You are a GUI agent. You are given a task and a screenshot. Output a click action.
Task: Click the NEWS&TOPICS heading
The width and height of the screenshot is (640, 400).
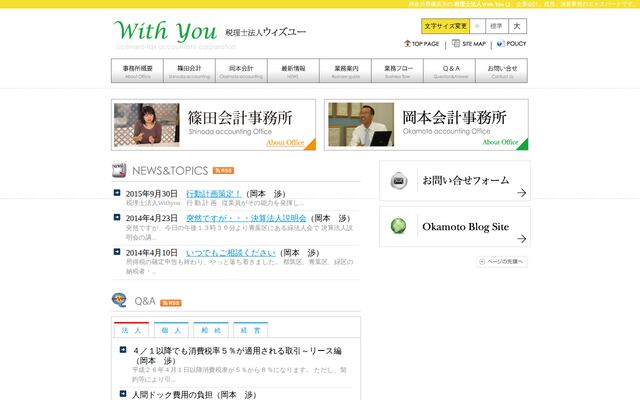(x=170, y=171)
